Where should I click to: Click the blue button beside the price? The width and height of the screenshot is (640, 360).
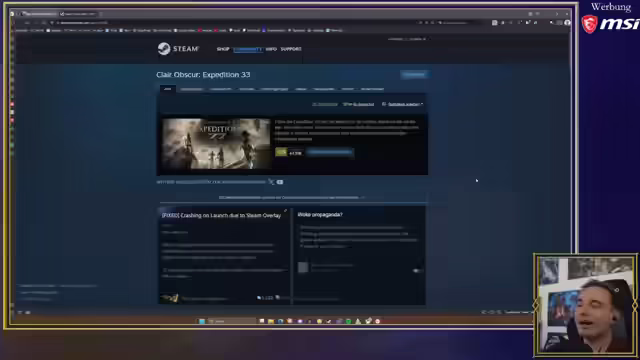click(x=330, y=153)
